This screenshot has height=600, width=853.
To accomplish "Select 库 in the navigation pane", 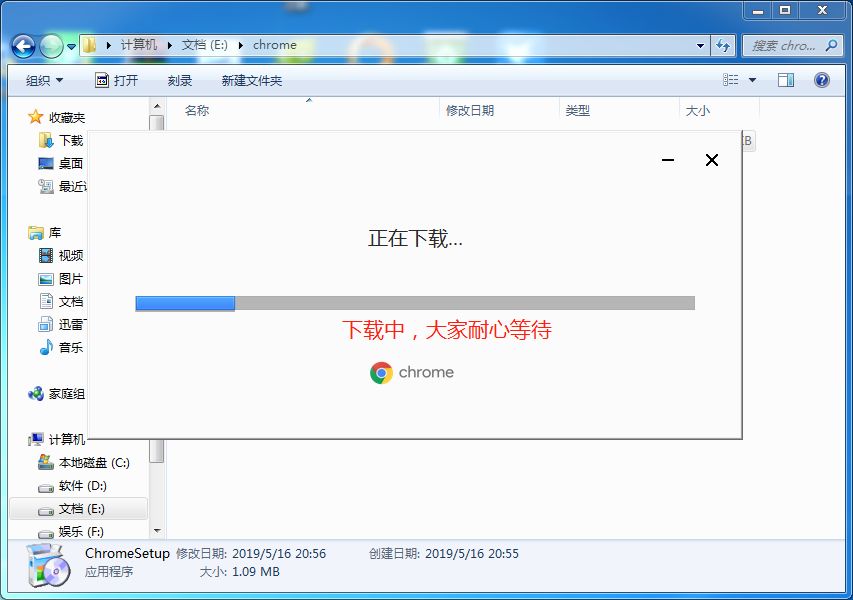I will coord(54,233).
